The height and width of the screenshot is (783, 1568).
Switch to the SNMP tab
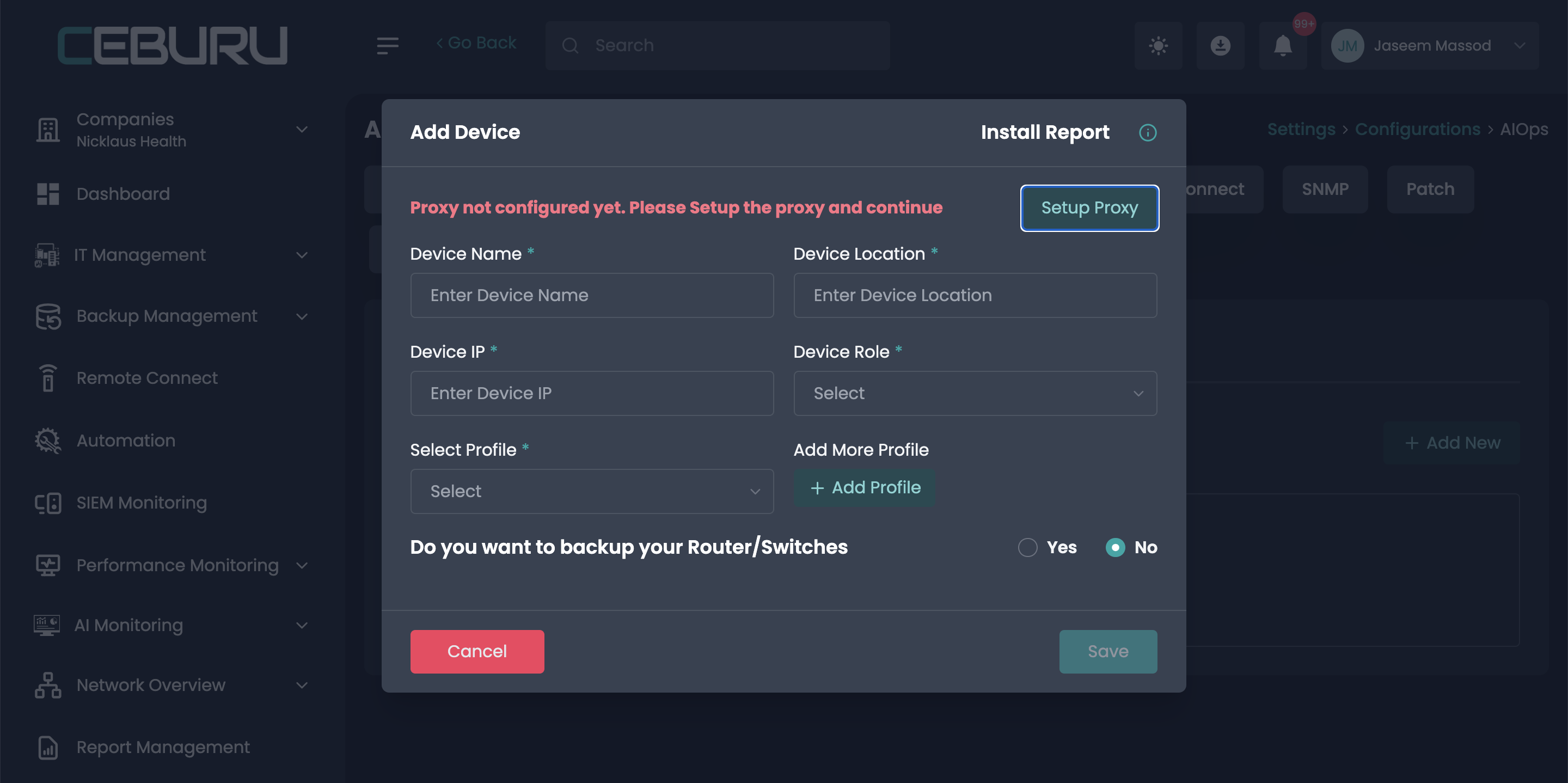[x=1325, y=189]
